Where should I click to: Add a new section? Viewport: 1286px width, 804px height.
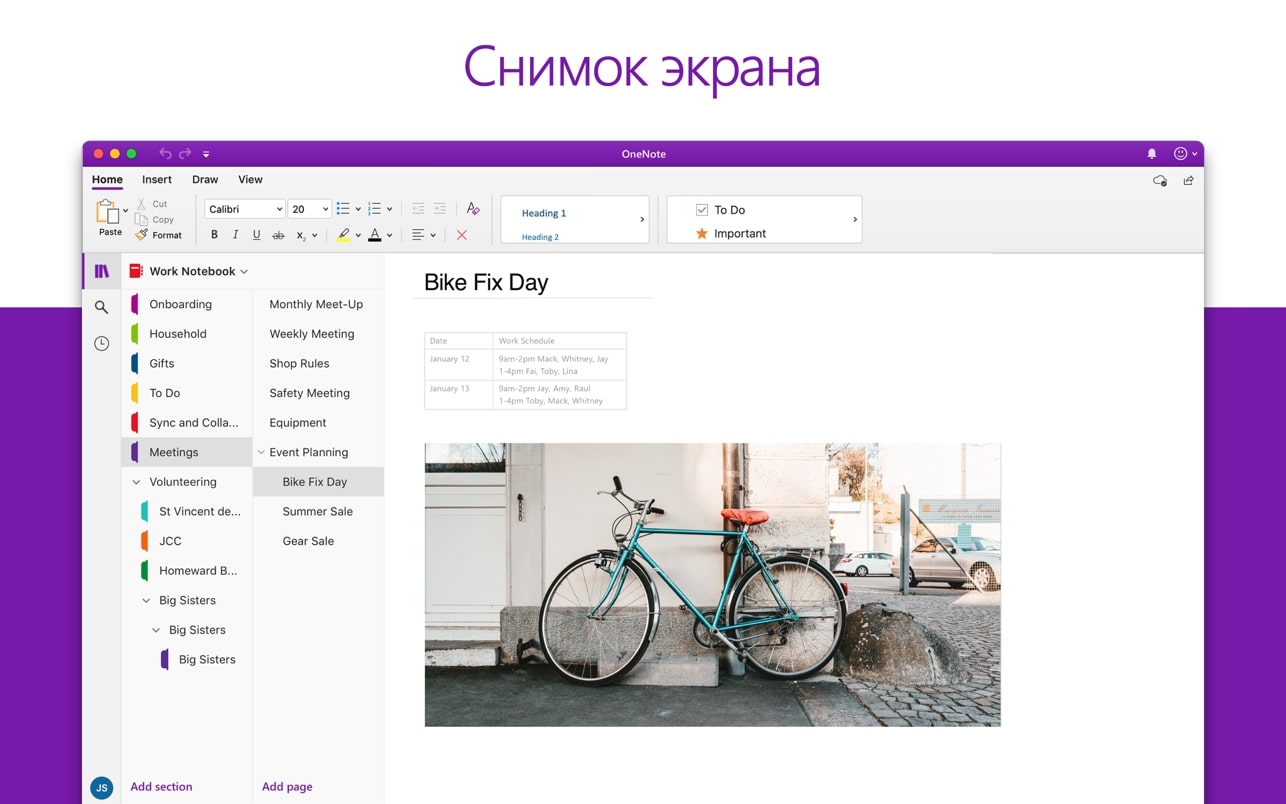tap(161, 786)
